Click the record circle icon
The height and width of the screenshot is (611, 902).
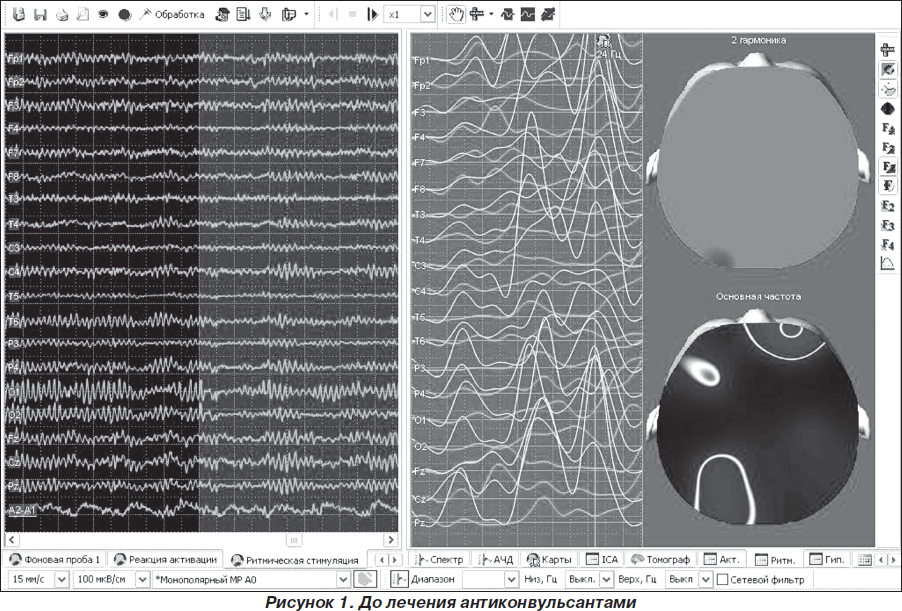(x=125, y=15)
